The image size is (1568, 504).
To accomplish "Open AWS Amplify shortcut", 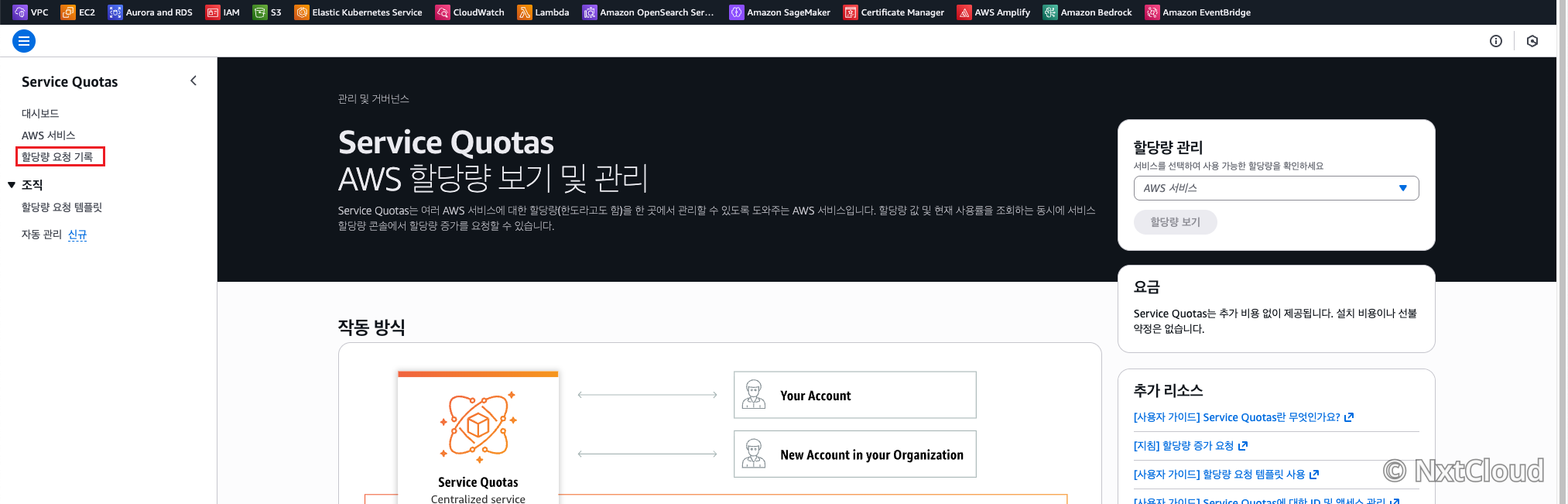I will tap(994, 12).
